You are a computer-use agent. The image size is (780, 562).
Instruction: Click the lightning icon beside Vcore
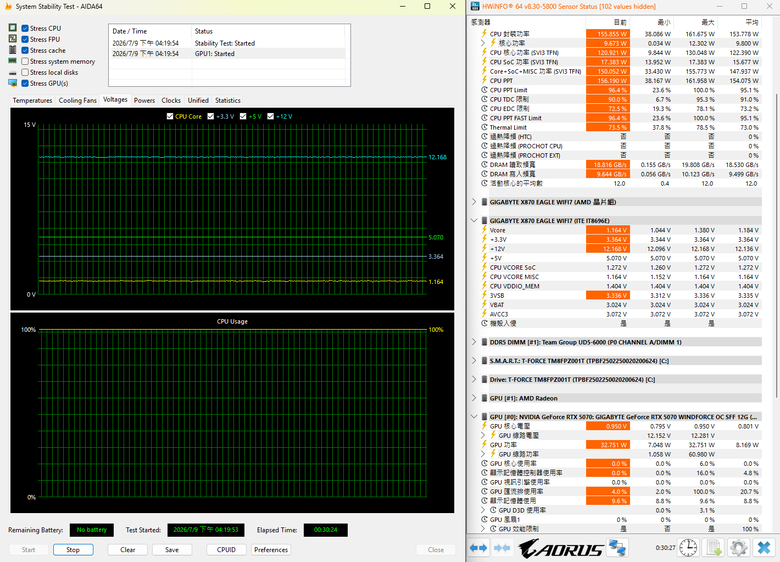click(484, 230)
